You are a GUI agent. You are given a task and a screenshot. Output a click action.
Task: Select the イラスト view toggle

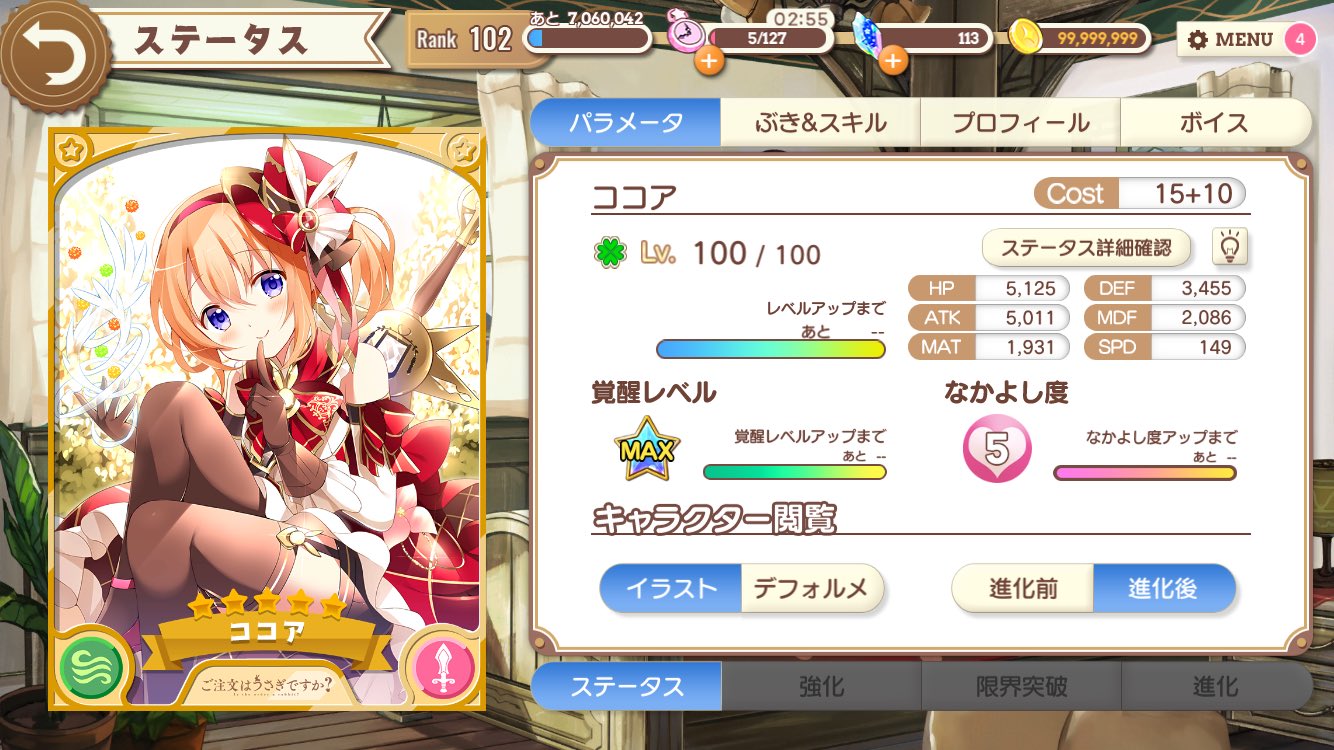[670, 588]
